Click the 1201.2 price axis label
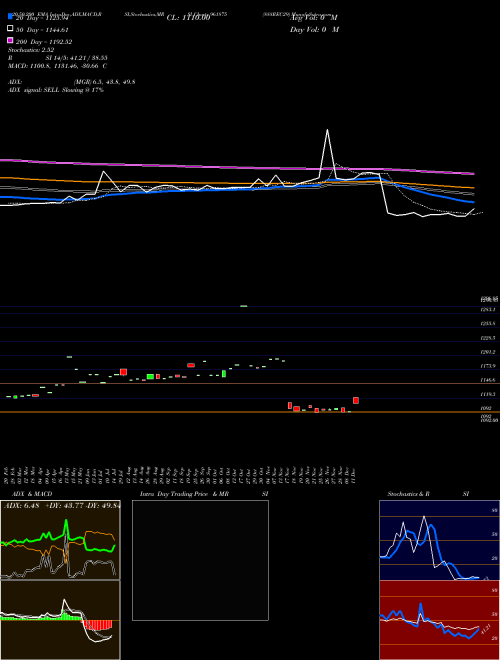 click(x=488, y=352)
